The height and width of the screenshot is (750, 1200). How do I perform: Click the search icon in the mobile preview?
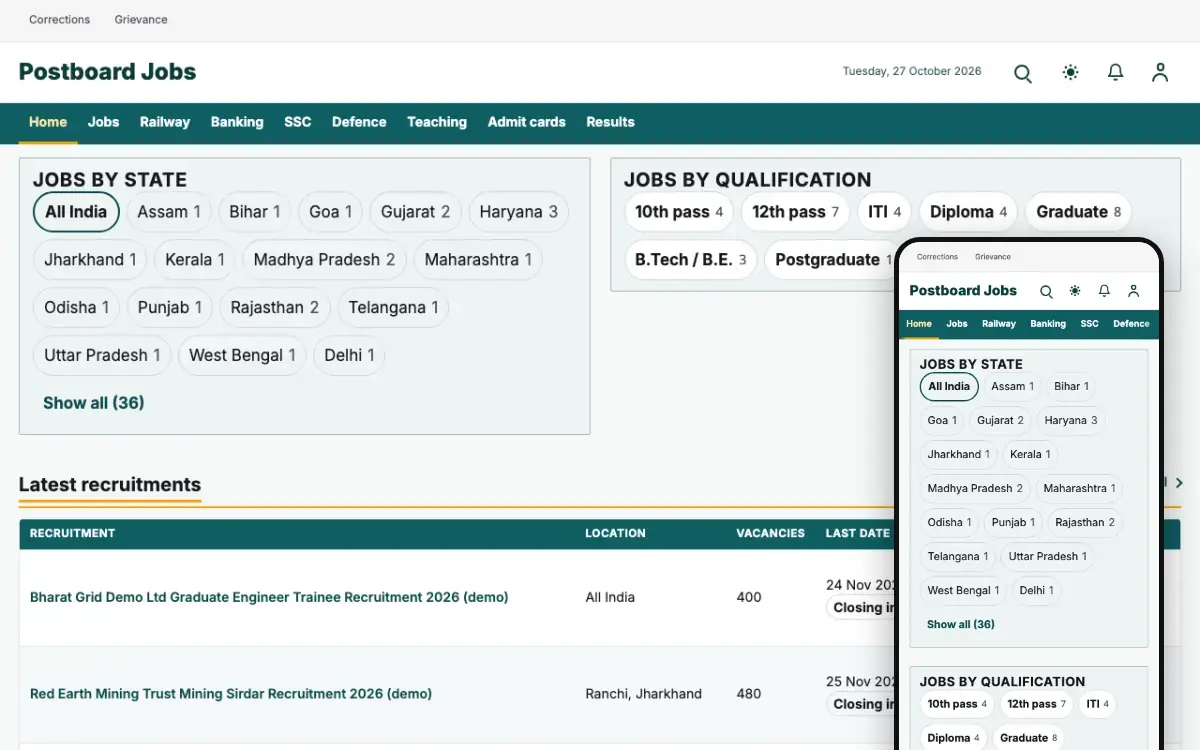(x=1046, y=291)
